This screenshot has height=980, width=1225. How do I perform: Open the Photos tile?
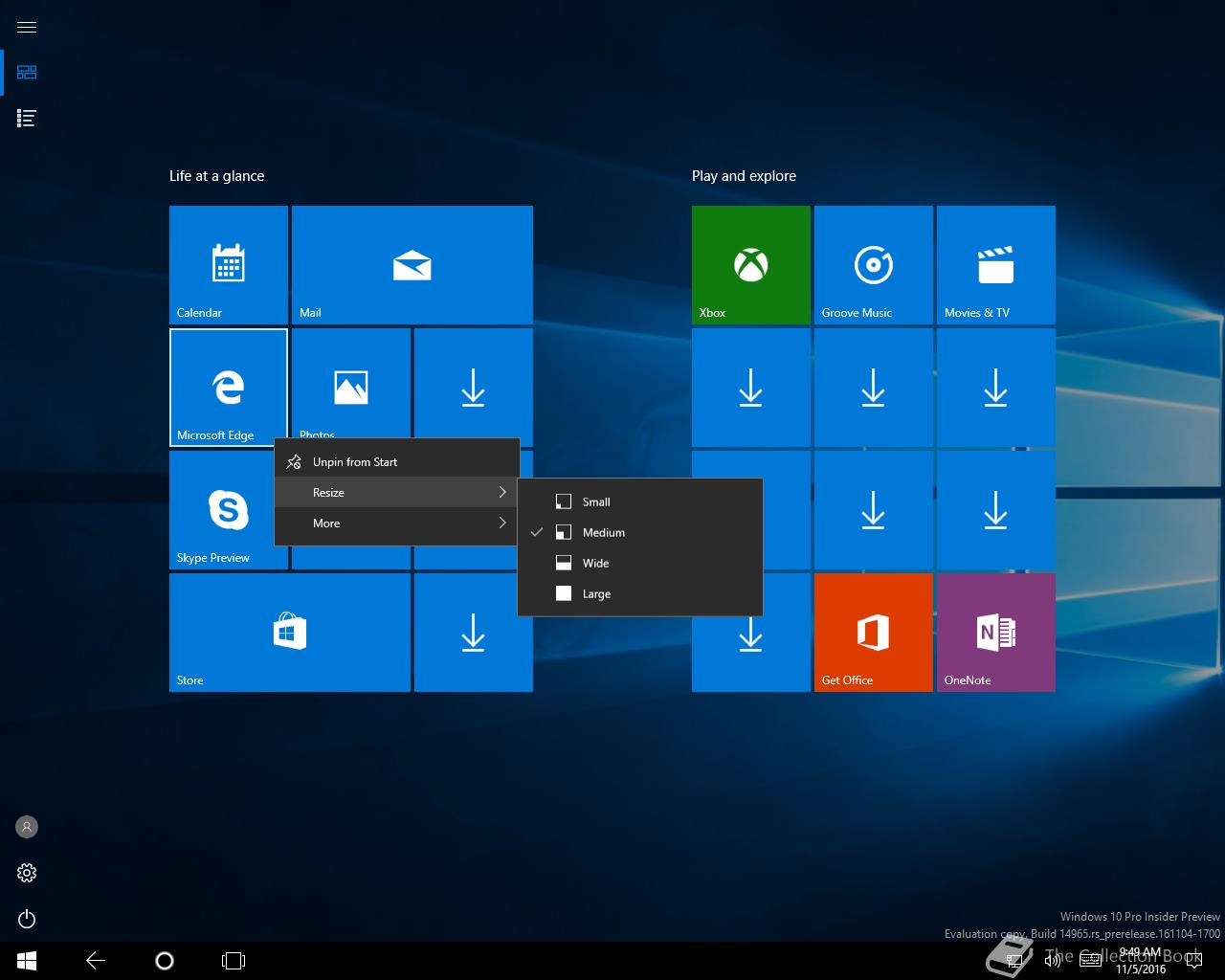coord(351,383)
